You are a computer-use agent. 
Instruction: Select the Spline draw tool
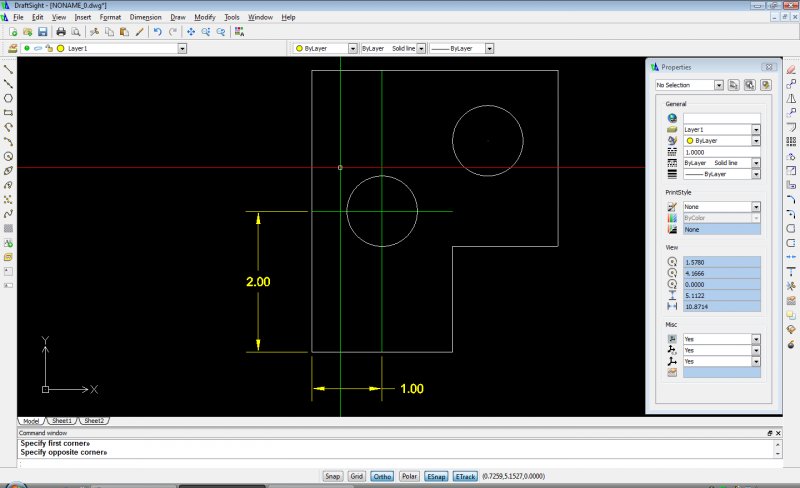point(8,214)
